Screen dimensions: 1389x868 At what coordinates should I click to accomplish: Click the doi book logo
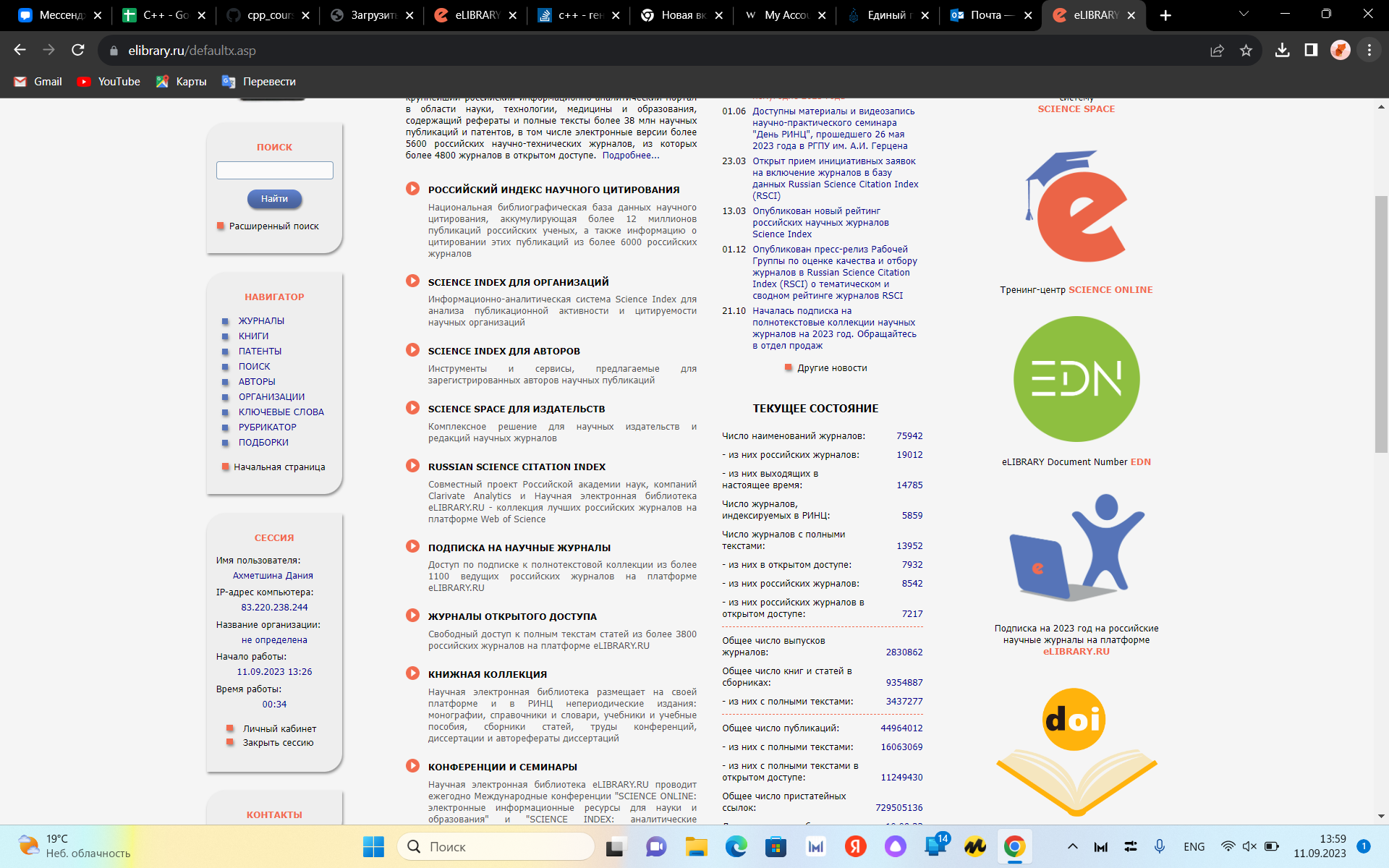(1076, 752)
